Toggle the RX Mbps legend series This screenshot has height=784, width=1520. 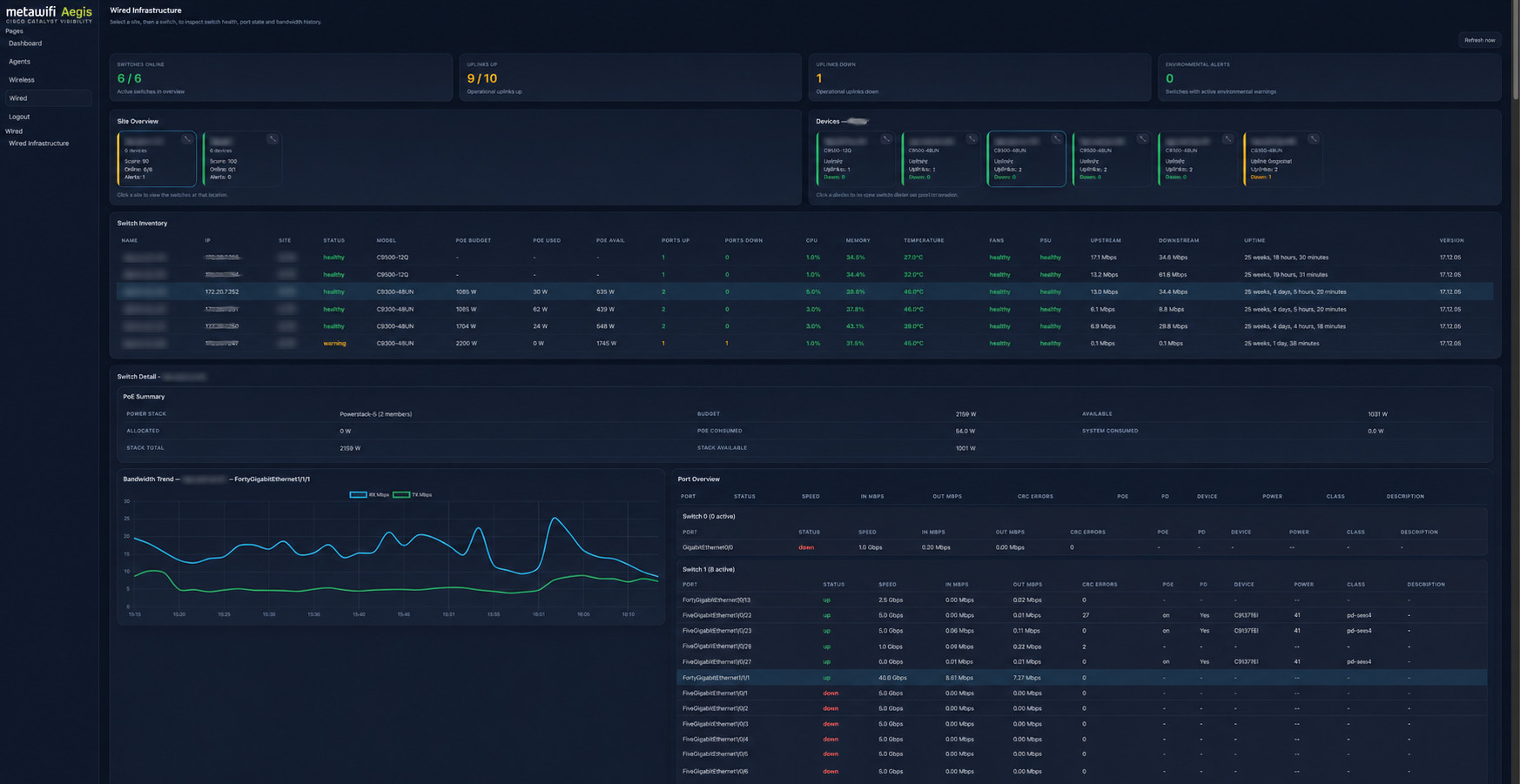tap(369, 494)
